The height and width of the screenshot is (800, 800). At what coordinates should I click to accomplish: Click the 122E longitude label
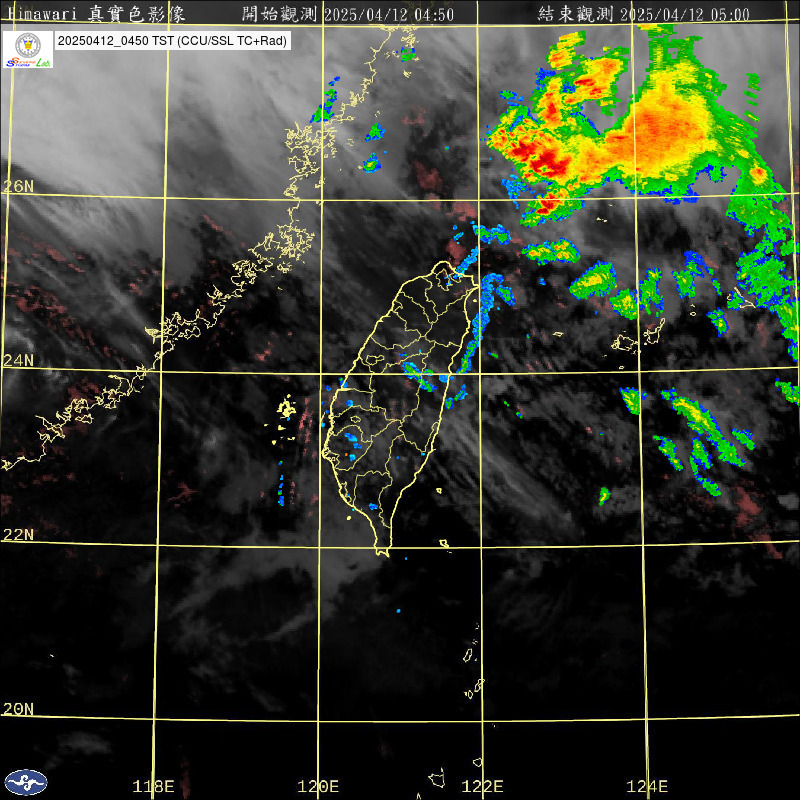(482, 786)
